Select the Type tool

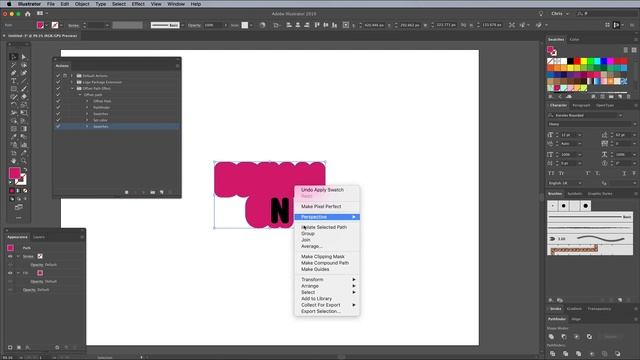[13, 81]
